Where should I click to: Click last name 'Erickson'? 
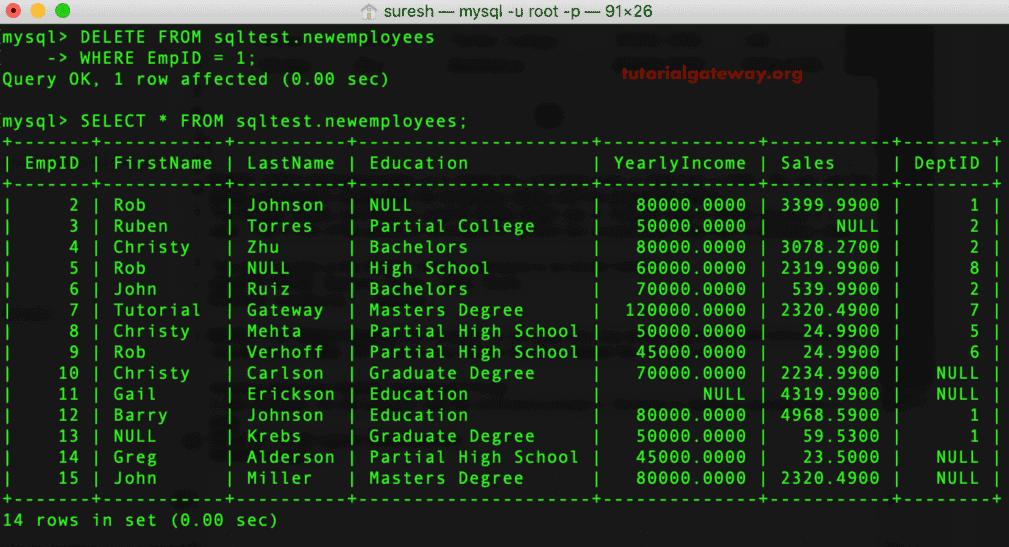point(291,394)
